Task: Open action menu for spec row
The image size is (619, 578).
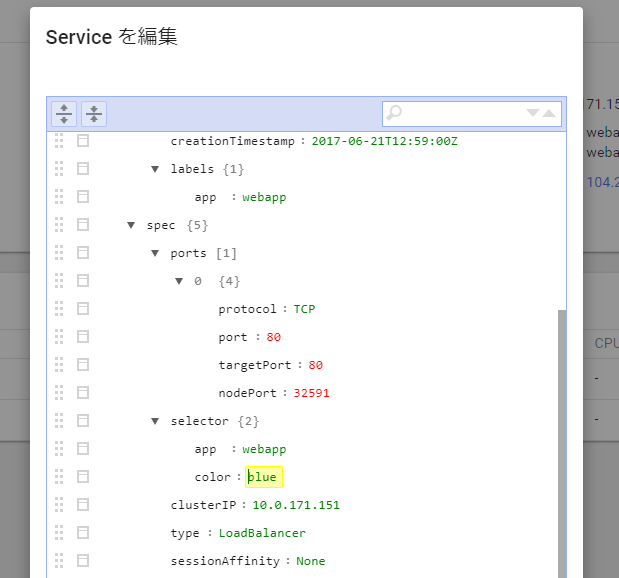Action: (83, 225)
